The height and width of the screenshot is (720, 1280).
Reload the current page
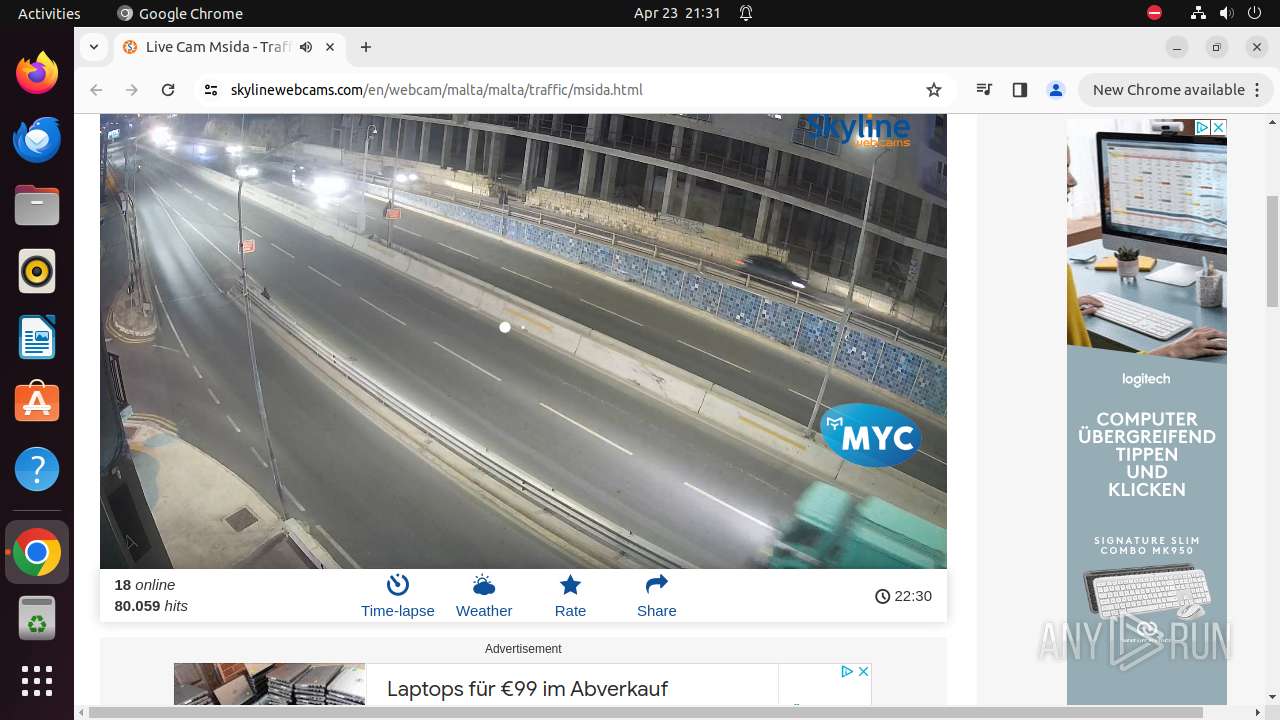168,90
